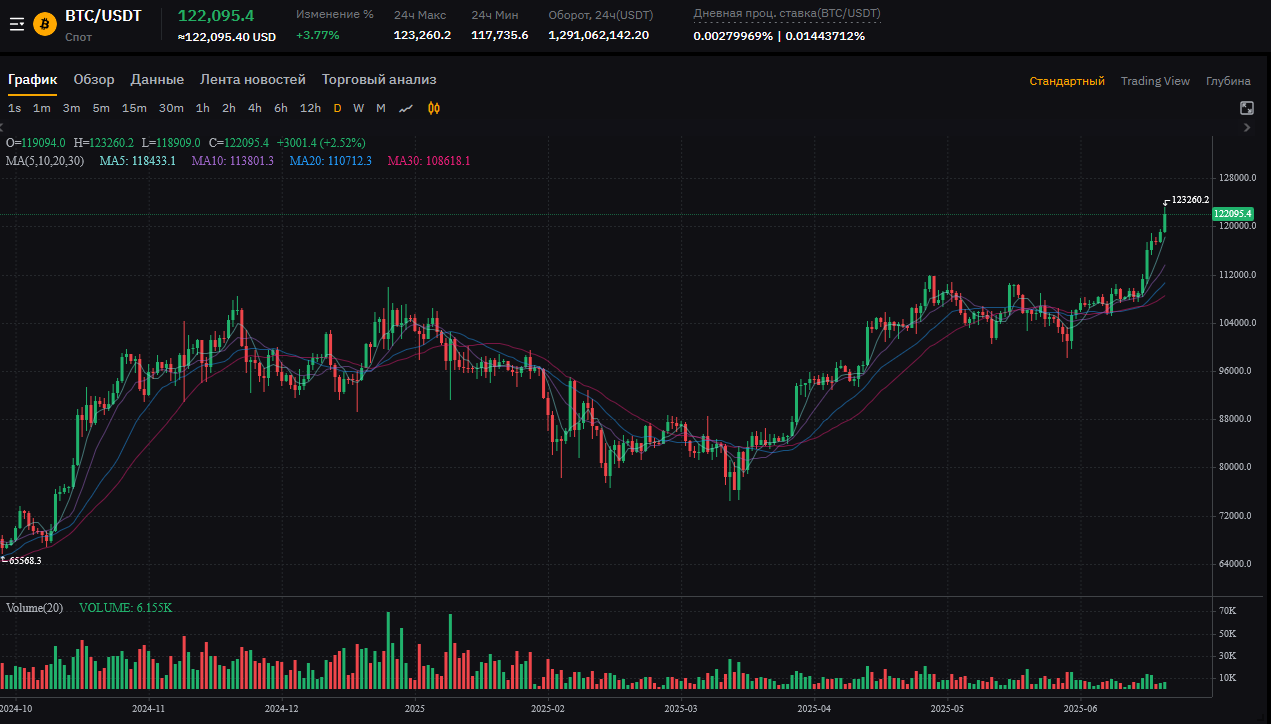This screenshot has width=1271, height=724.
Task: Click the MA(5,10,20,30) indicator label
Action: click(45, 161)
